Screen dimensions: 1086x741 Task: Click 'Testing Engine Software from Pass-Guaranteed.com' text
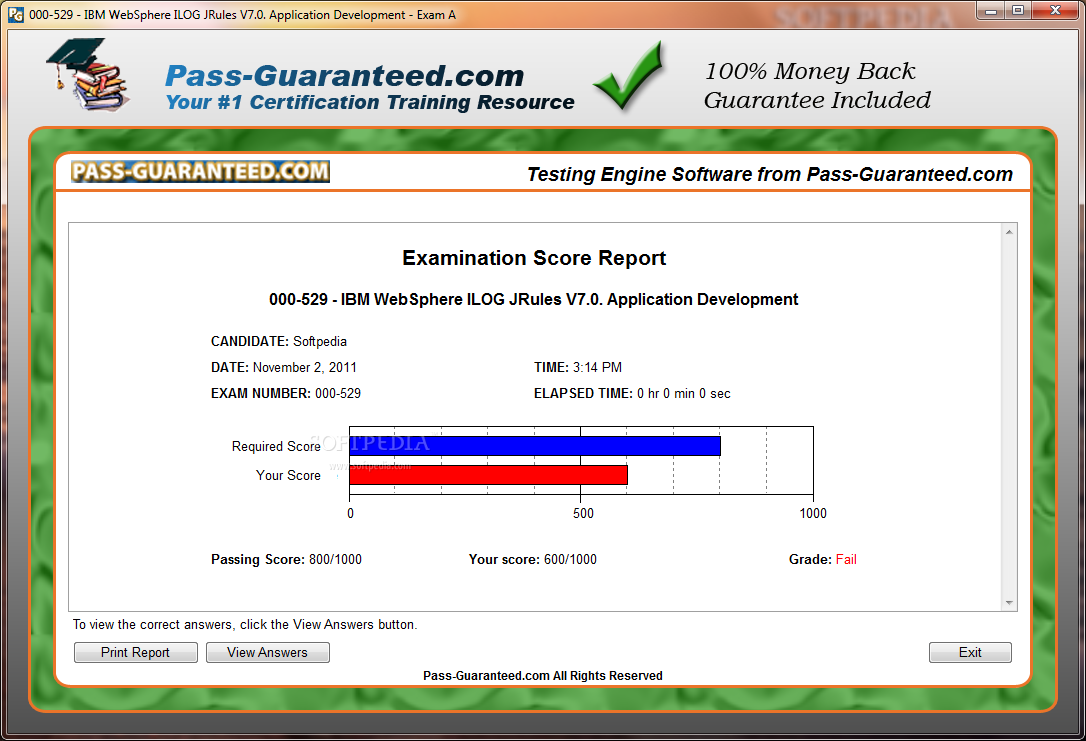coord(770,175)
